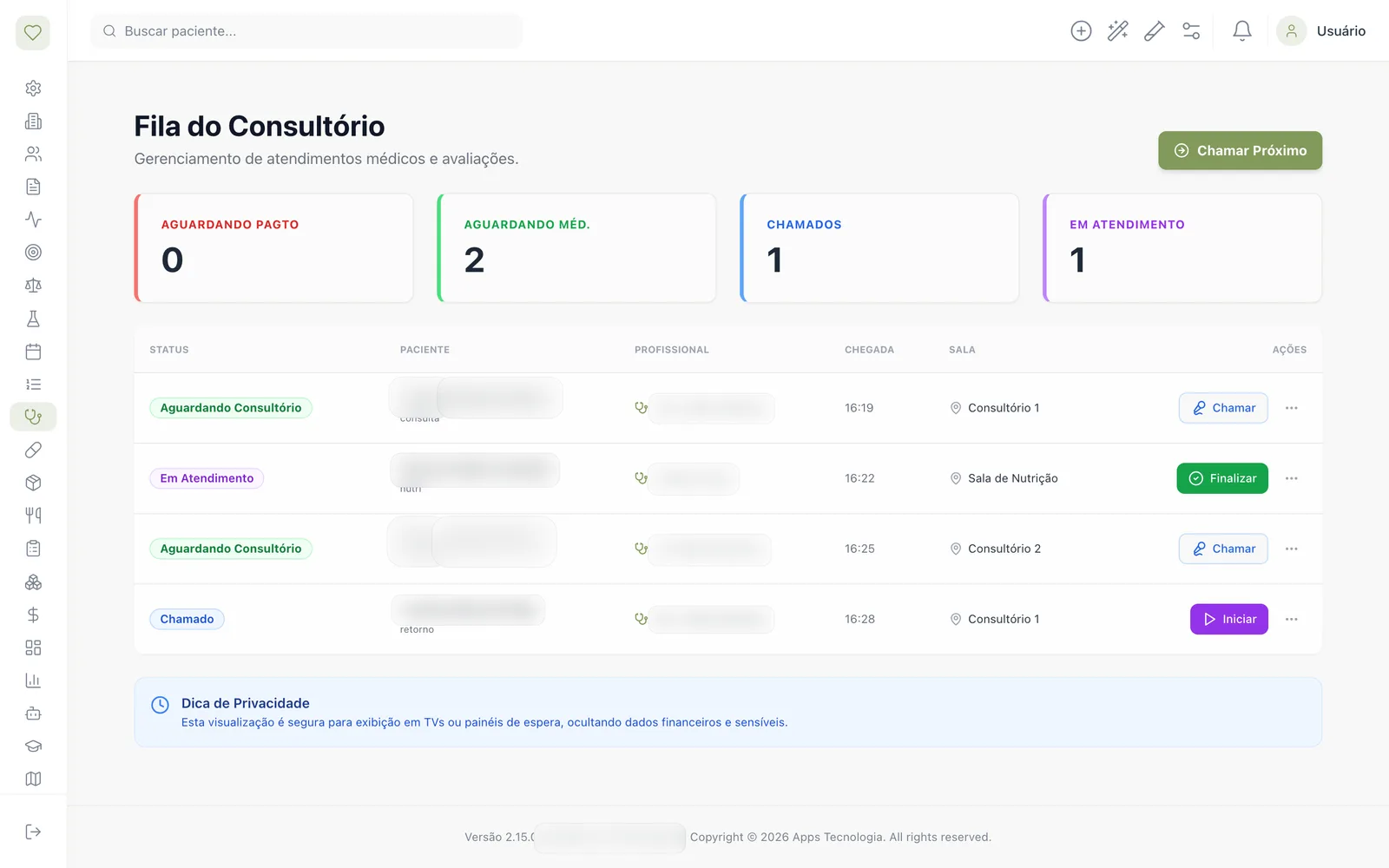
Task: Click the Em Atendimento status badge
Action: (207, 478)
